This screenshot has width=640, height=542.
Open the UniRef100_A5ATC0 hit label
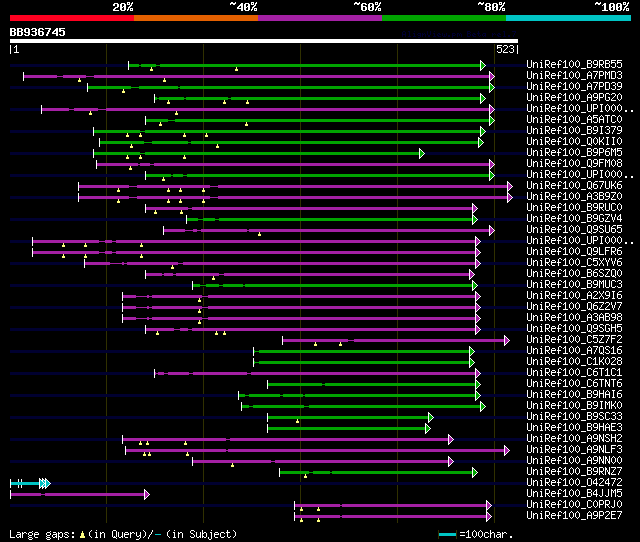coord(574,120)
